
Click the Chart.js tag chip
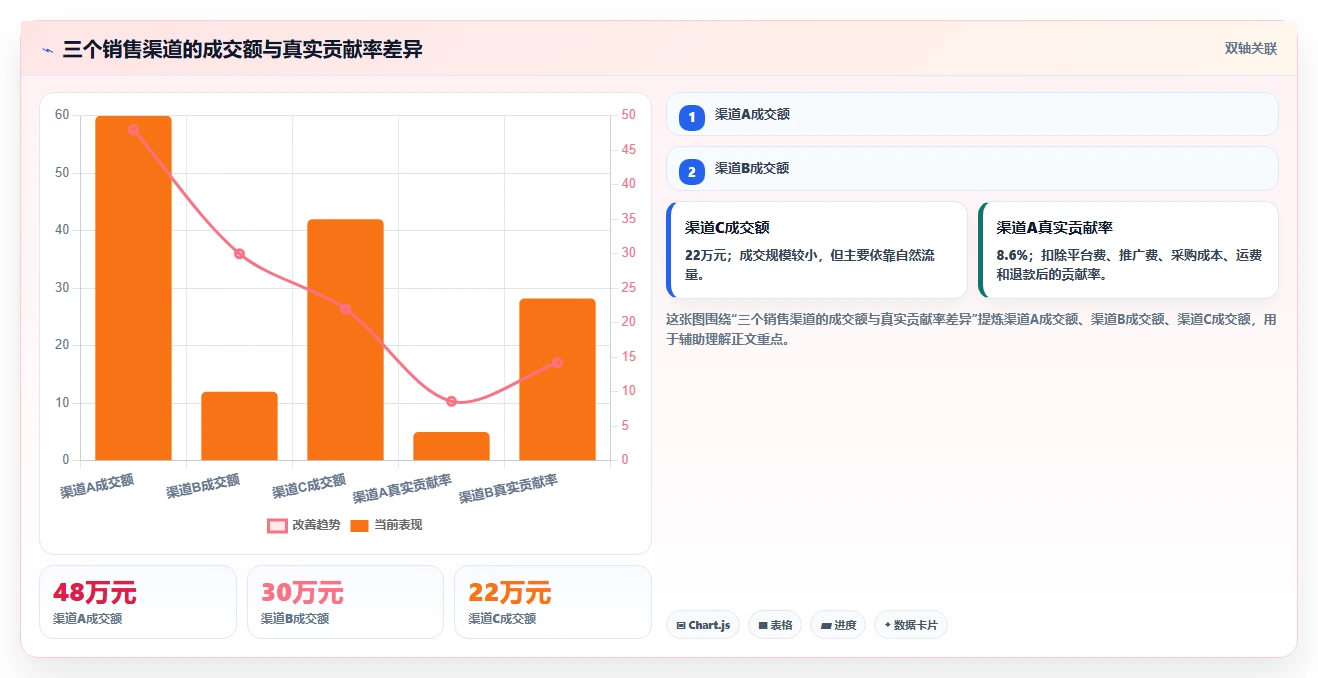tap(703, 625)
